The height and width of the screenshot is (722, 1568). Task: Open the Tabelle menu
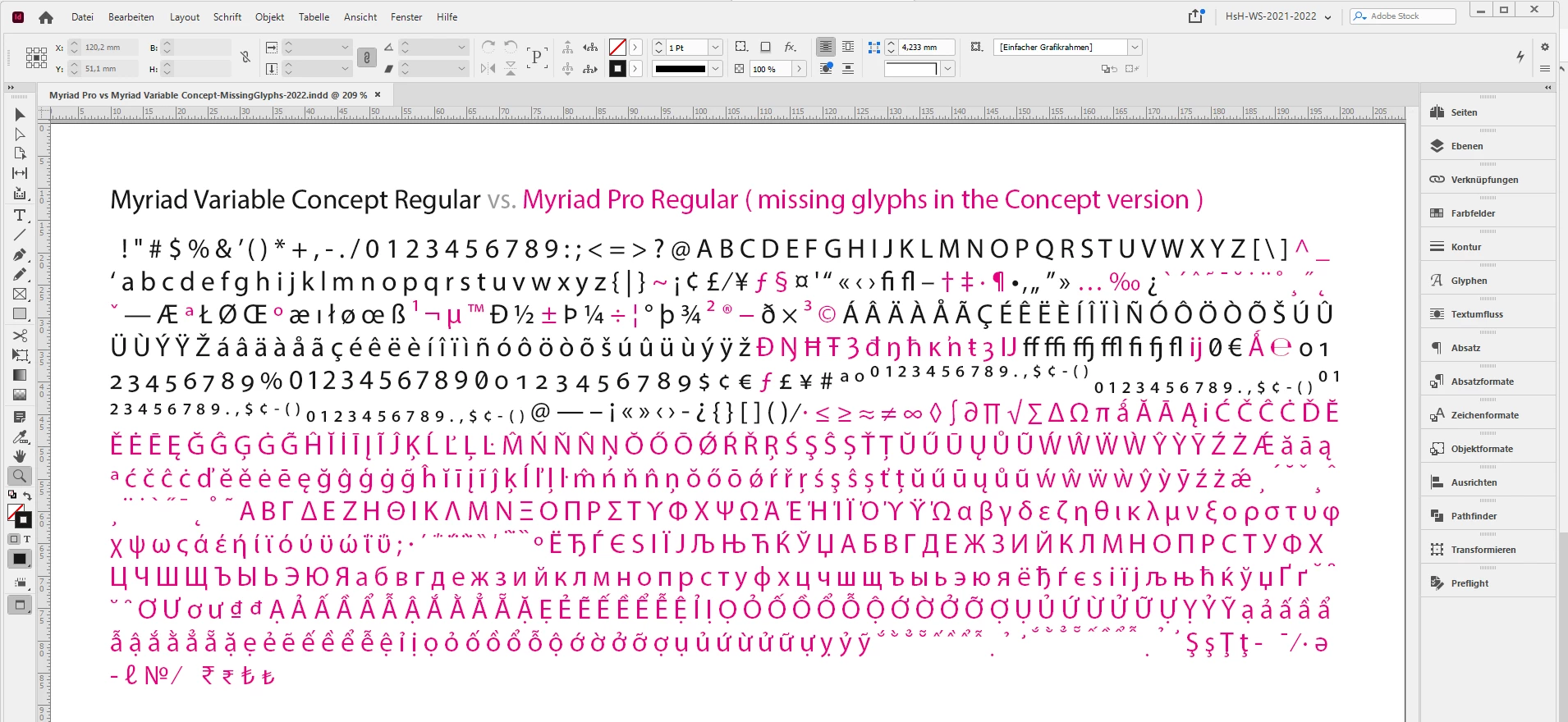(314, 17)
